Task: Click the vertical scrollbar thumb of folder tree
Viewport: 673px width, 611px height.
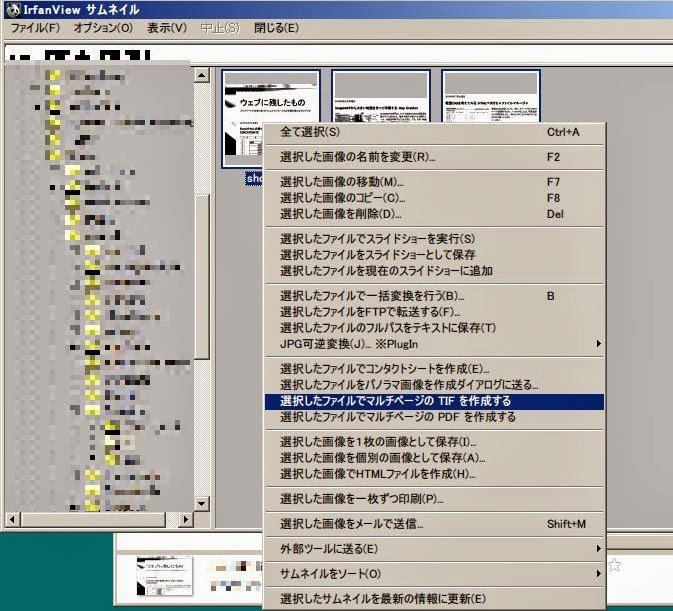Action: [x=201, y=277]
